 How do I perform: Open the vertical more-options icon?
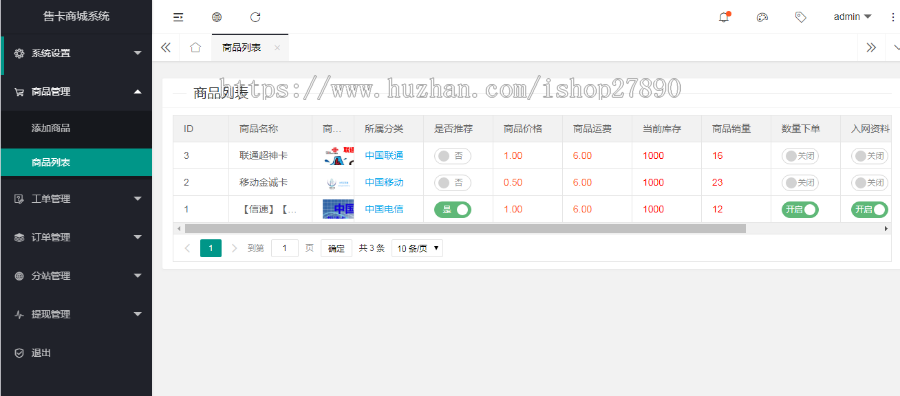point(893,17)
